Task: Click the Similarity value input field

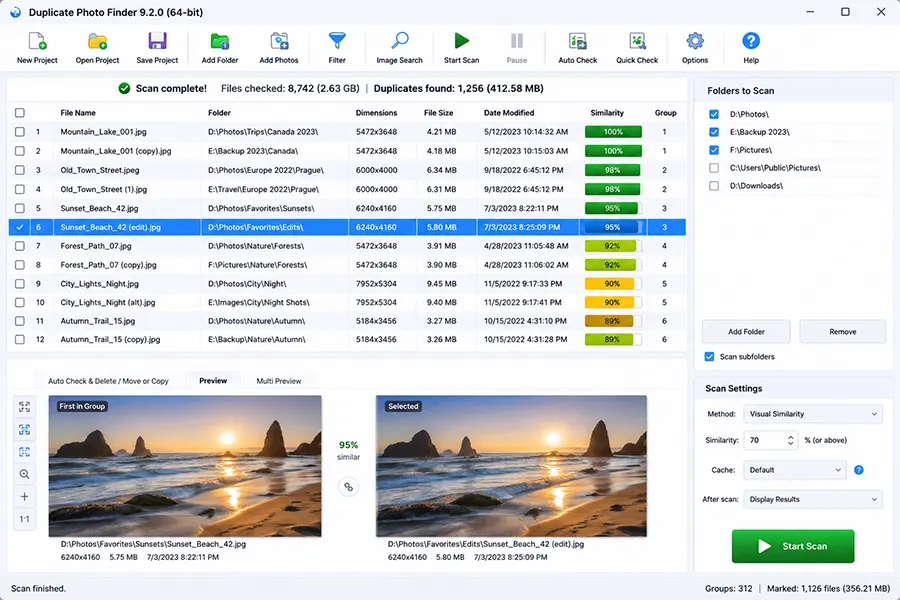Action: point(765,440)
